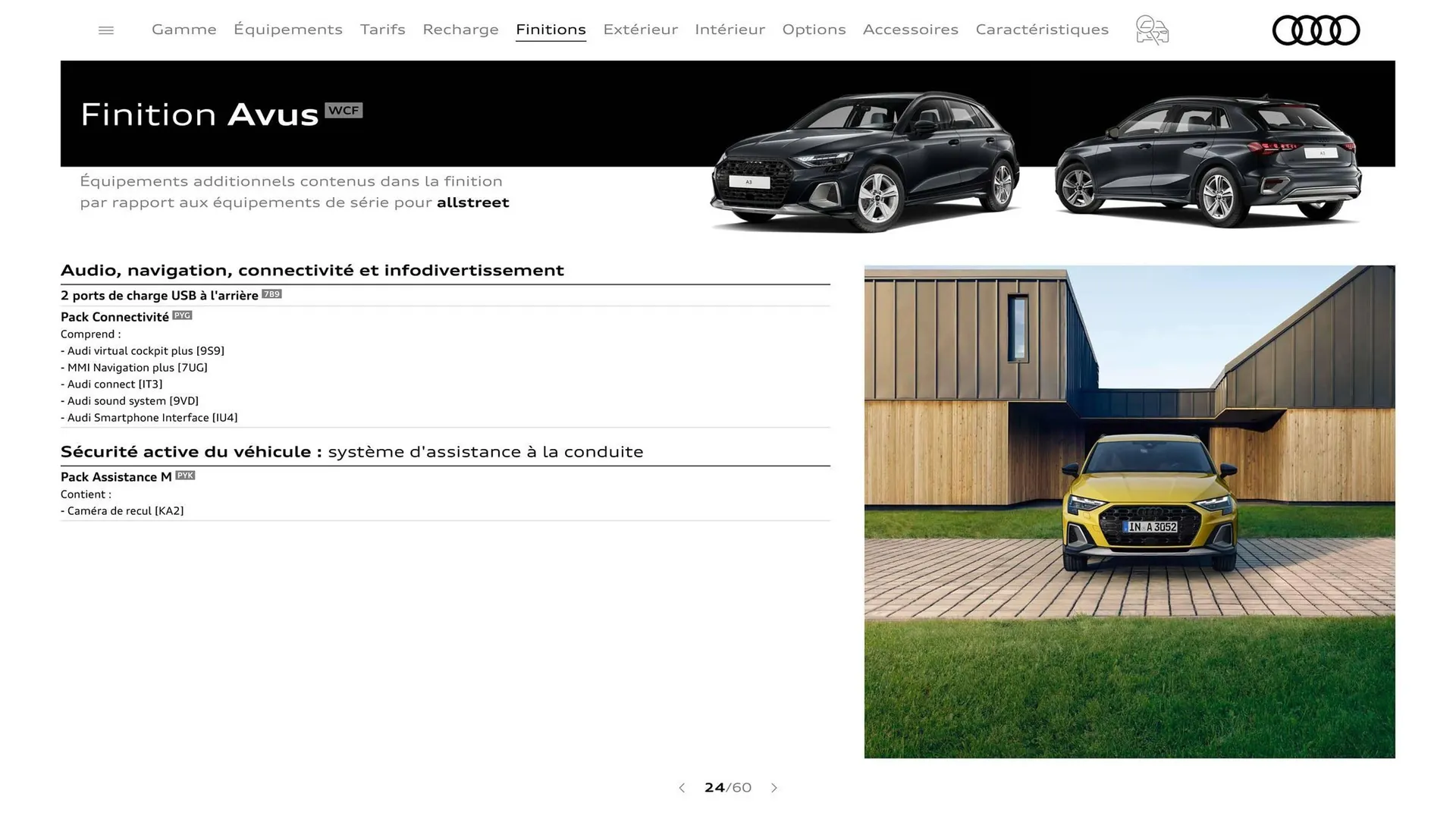Open the Intérieur section

(x=730, y=30)
